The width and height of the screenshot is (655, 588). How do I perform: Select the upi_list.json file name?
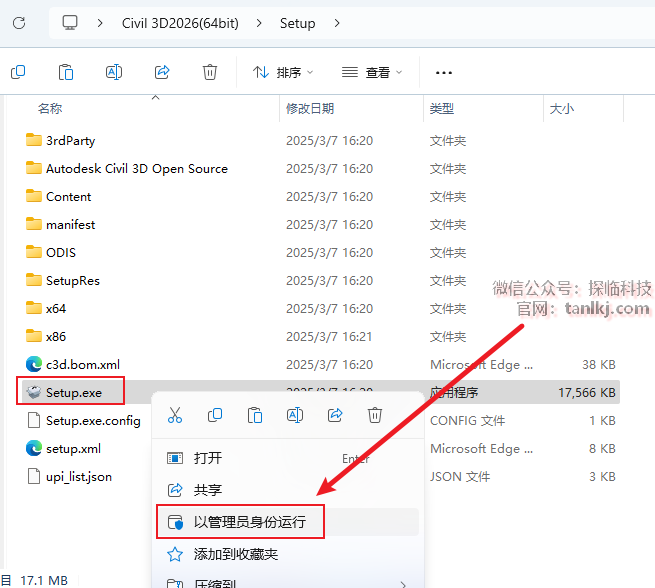tap(79, 476)
